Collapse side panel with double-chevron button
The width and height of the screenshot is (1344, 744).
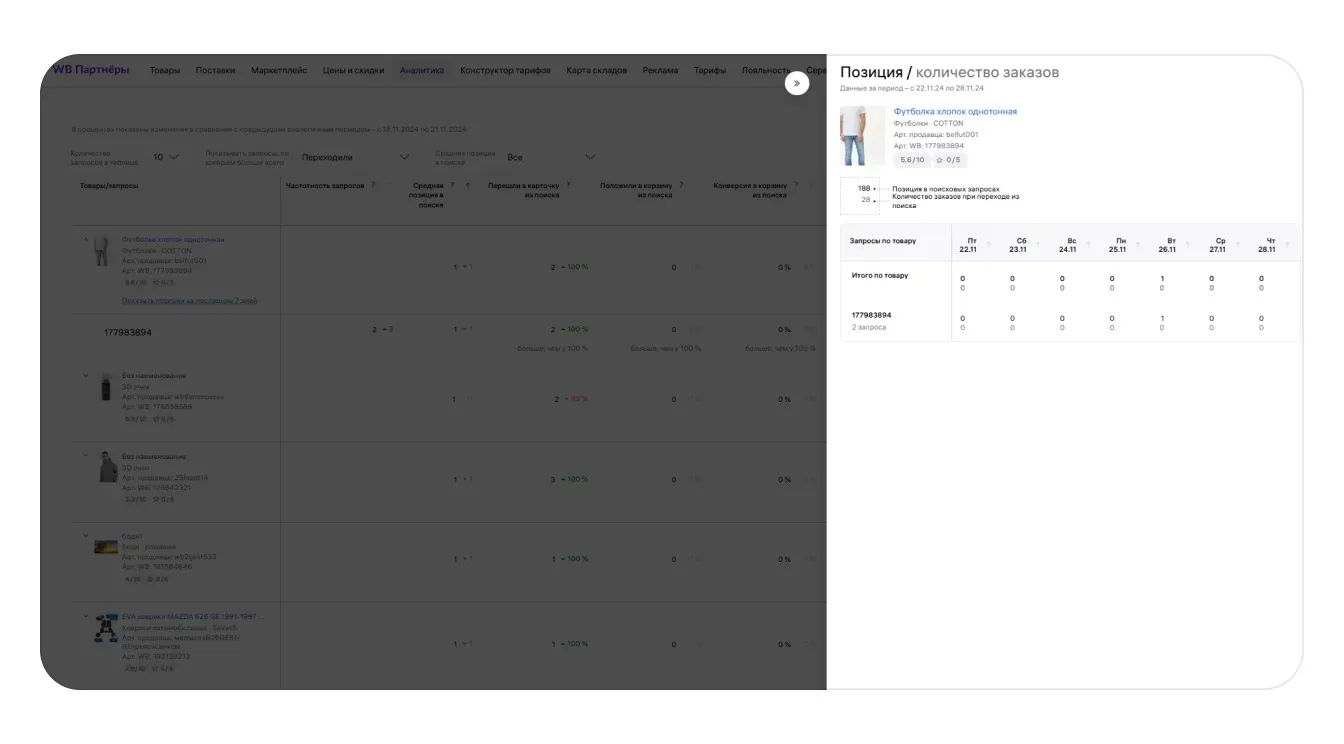(797, 84)
